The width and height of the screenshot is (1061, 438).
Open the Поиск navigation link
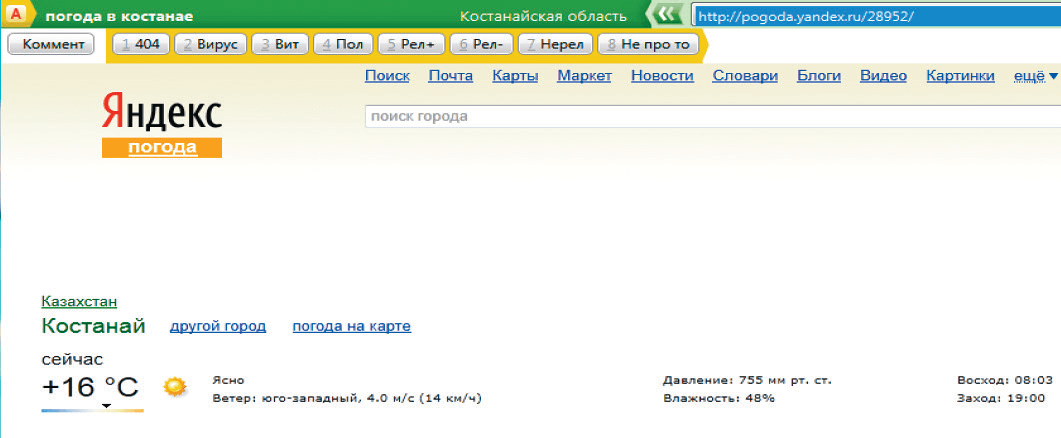[x=387, y=76]
